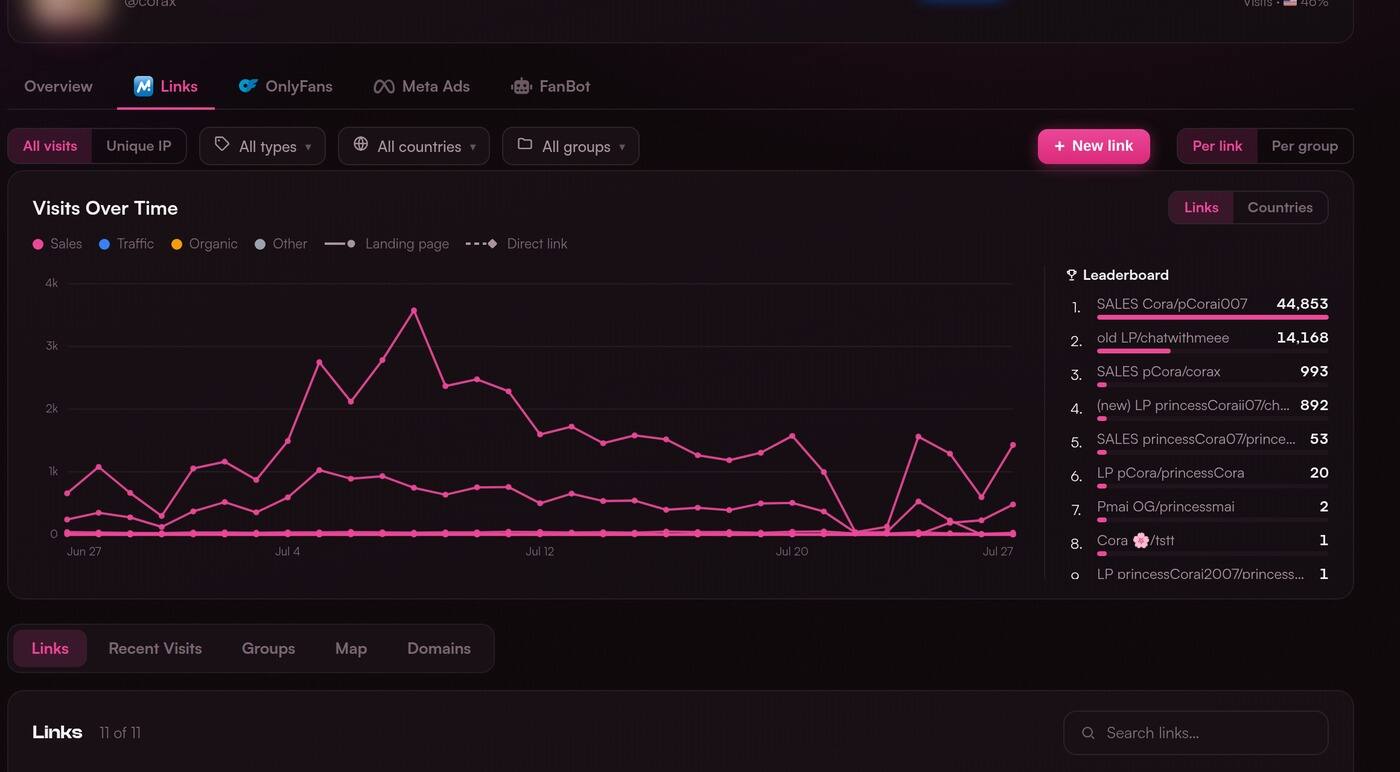Click the folder icon in All groups

pyautogui.click(x=525, y=145)
